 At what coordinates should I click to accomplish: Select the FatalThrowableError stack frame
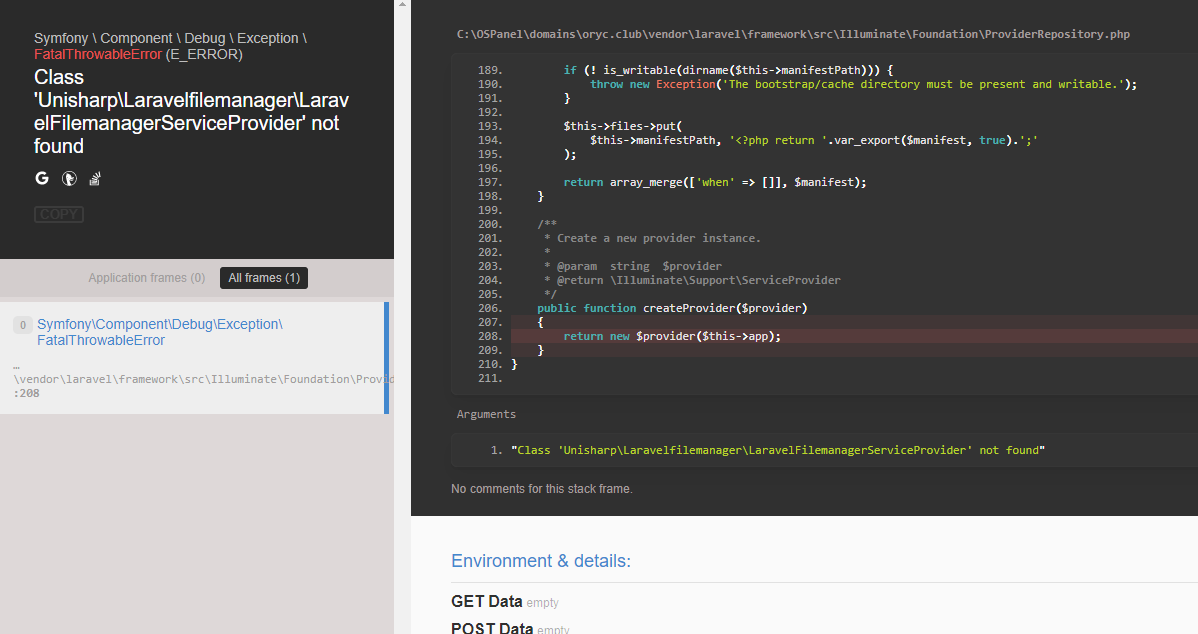(160, 330)
